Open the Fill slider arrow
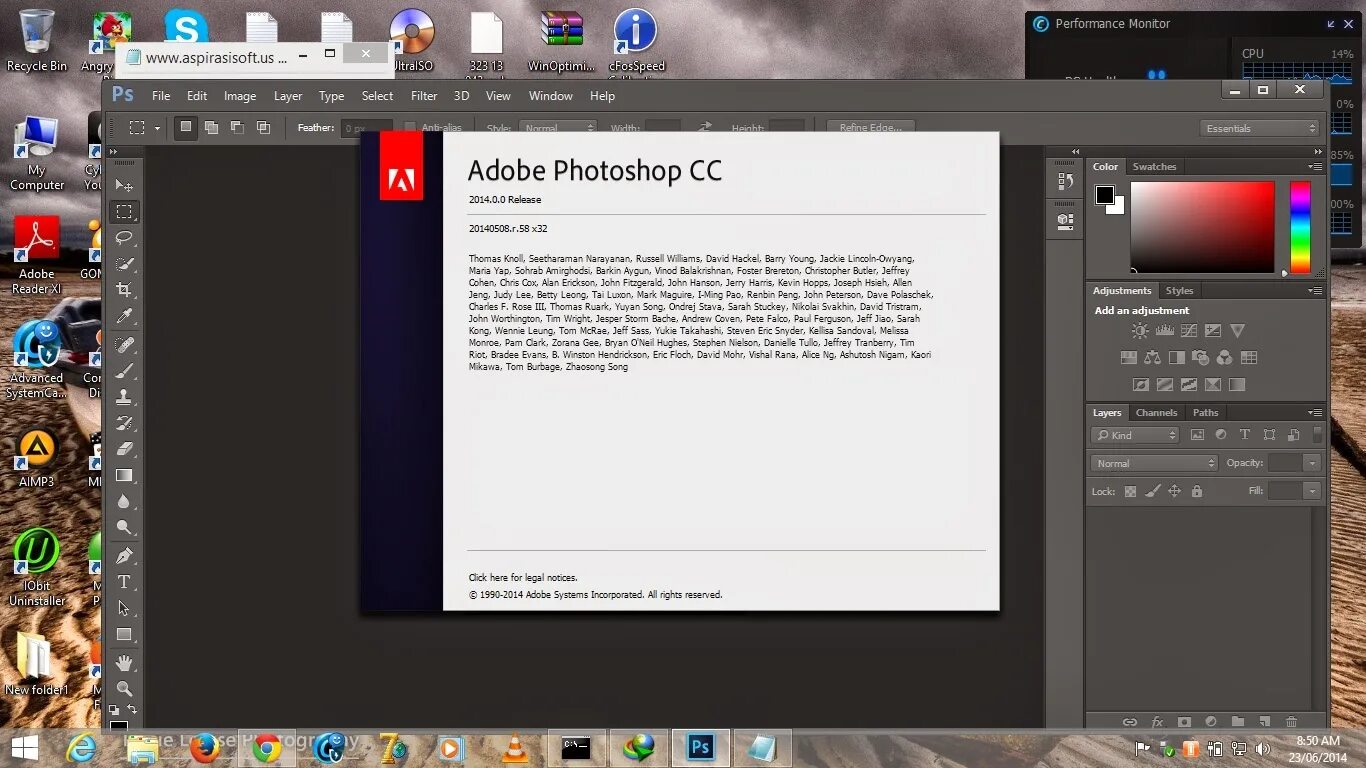The width and height of the screenshot is (1366, 768). (x=1312, y=491)
